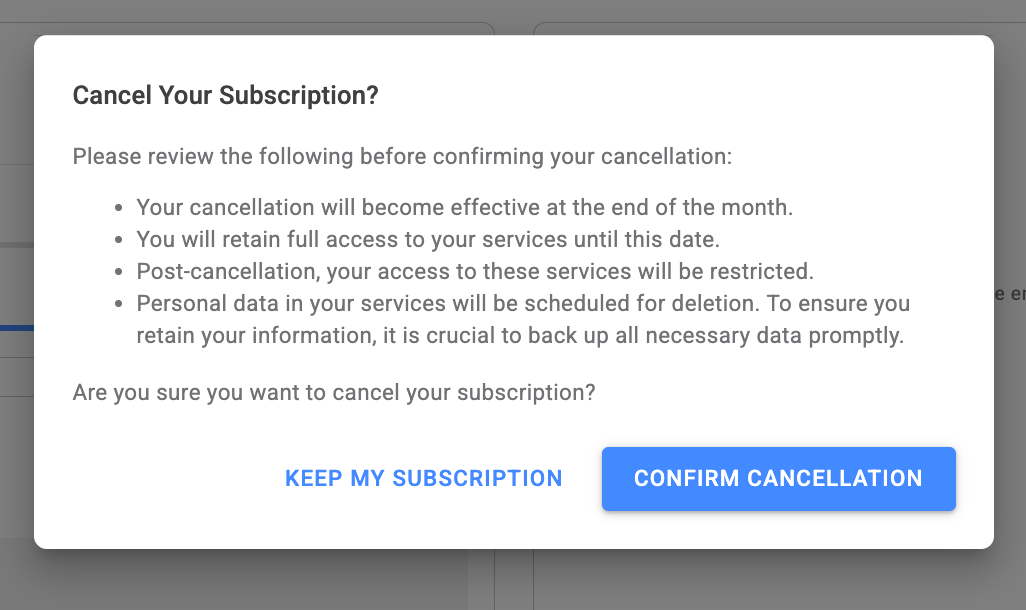
Task: Click the bullet about cancellation becoming effective
Action: (x=464, y=208)
